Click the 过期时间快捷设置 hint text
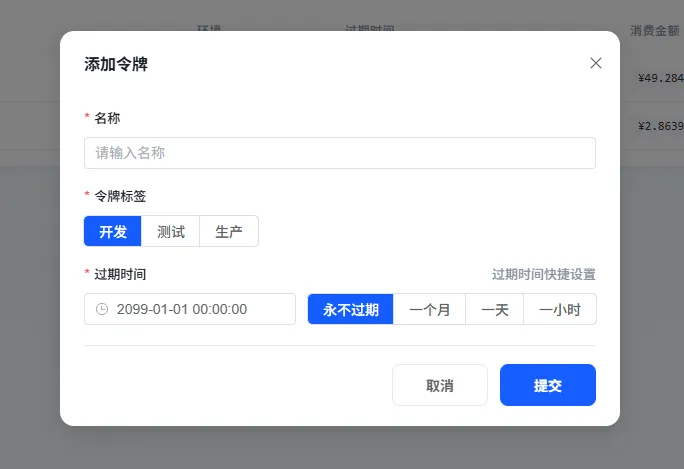This screenshot has width=684, height=469. point(544,274)
